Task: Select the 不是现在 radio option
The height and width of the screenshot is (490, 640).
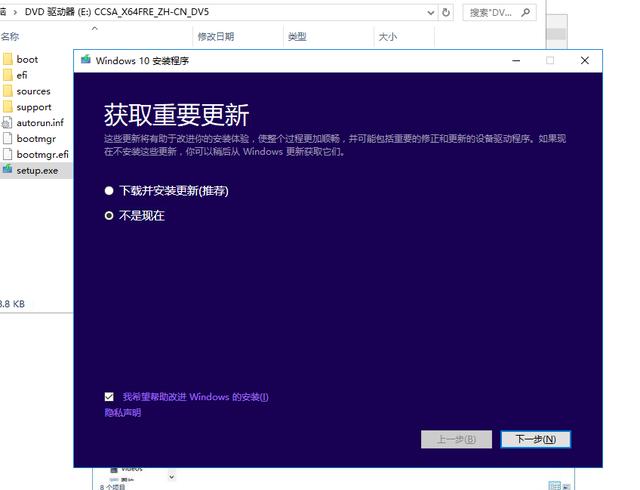Action: coord(109,216)
